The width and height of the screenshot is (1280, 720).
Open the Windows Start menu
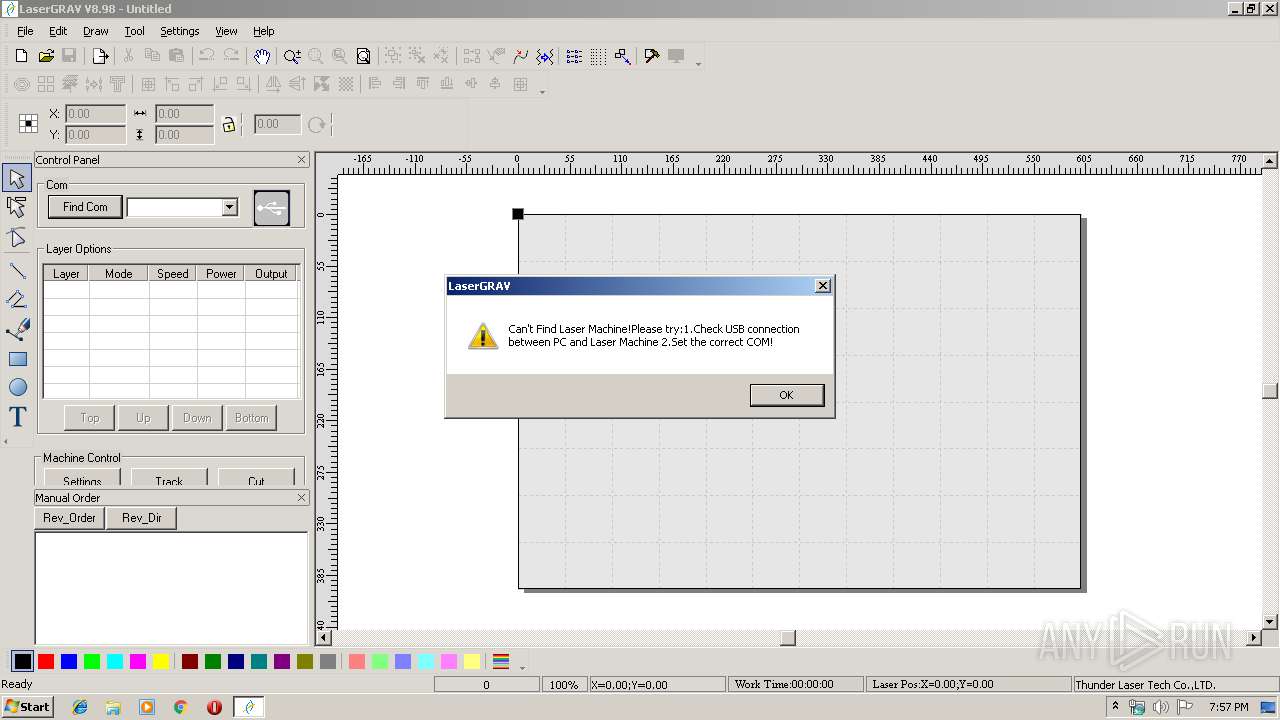pyautogui.click(x=28, y=707)
